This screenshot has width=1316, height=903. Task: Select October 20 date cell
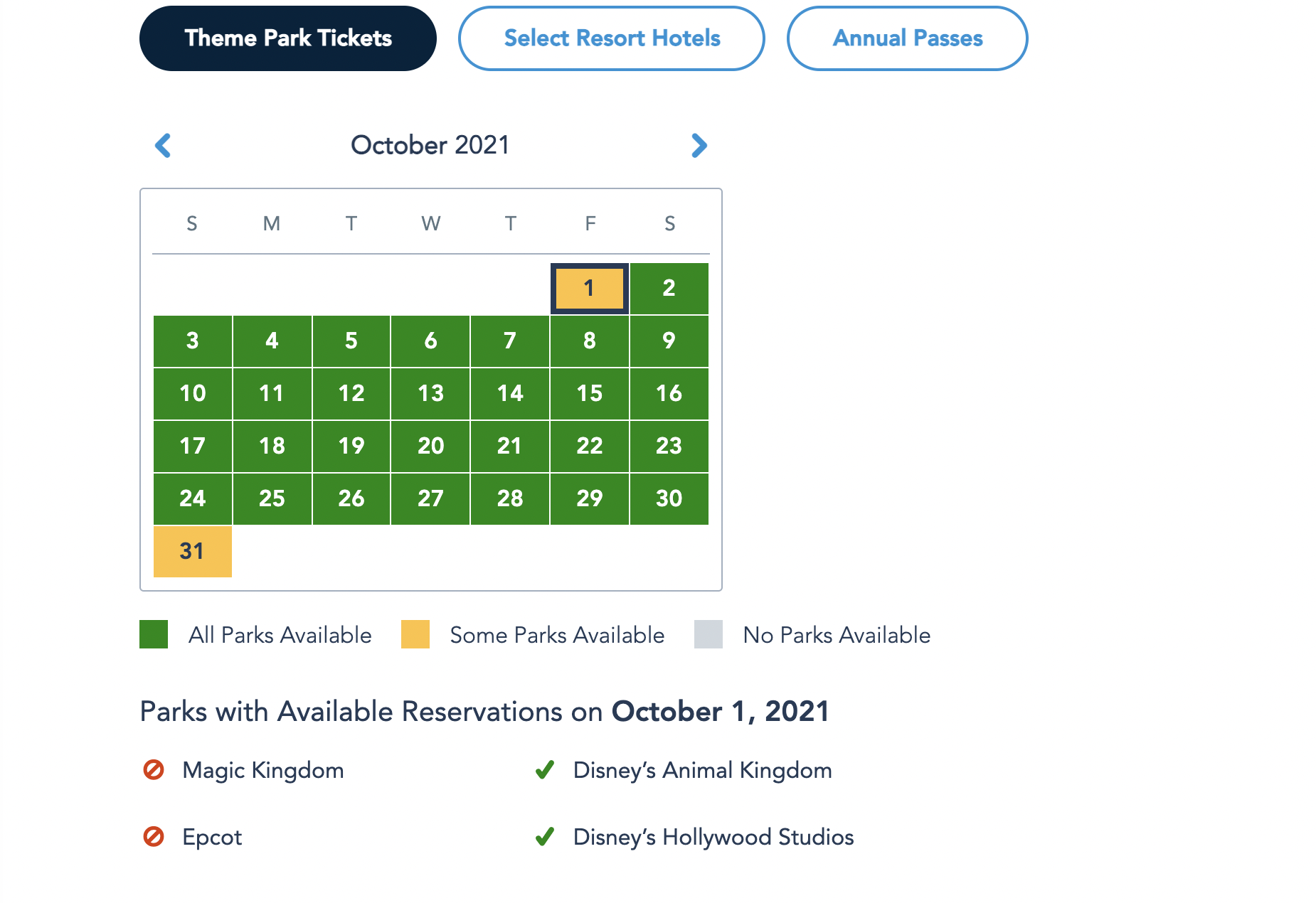(x=430, y=446)
